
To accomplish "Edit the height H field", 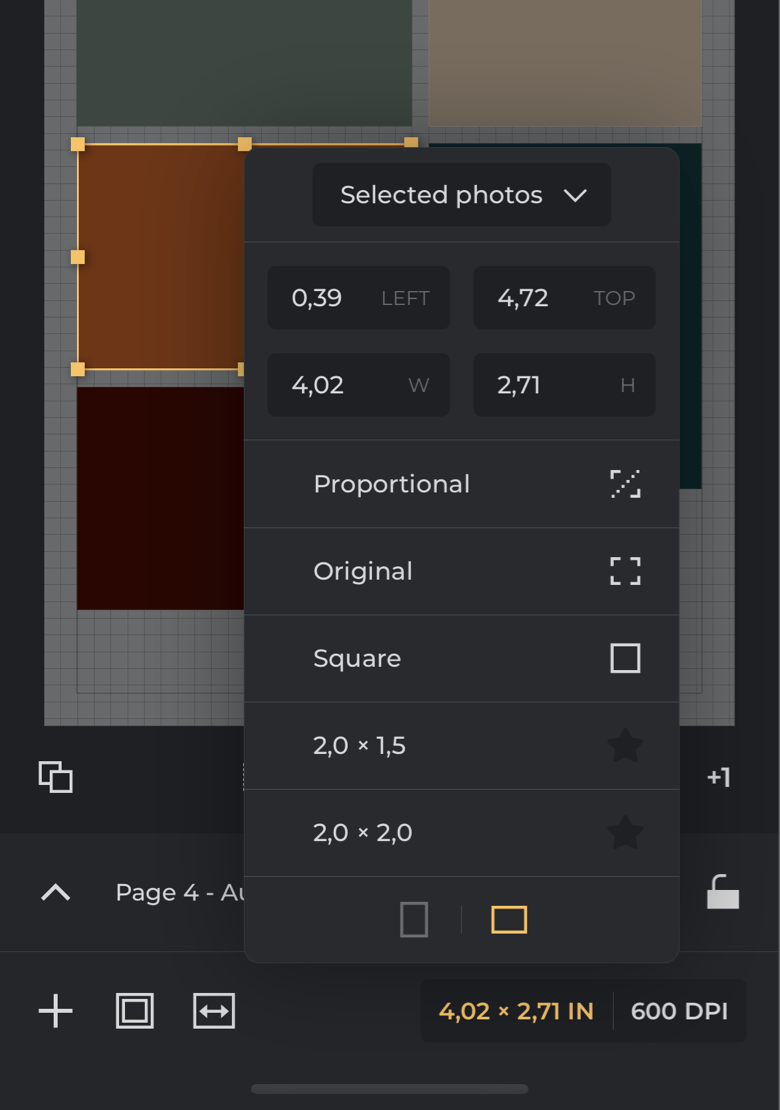I will (x=564, y=385).
